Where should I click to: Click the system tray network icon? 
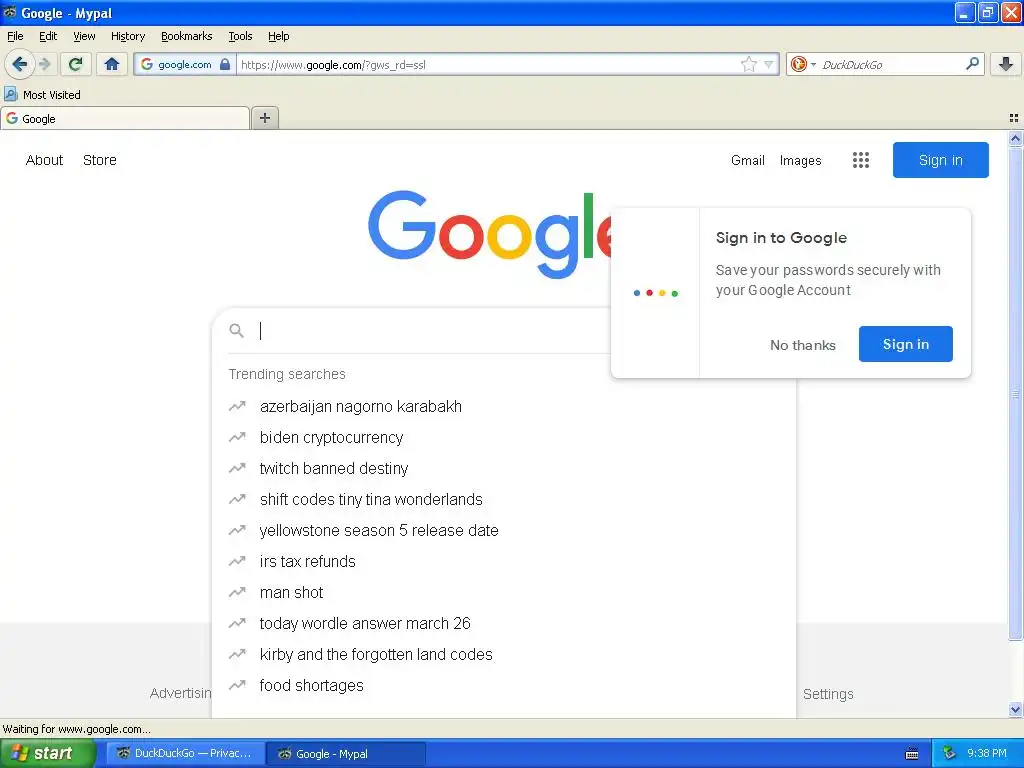[x=949, y=753]
